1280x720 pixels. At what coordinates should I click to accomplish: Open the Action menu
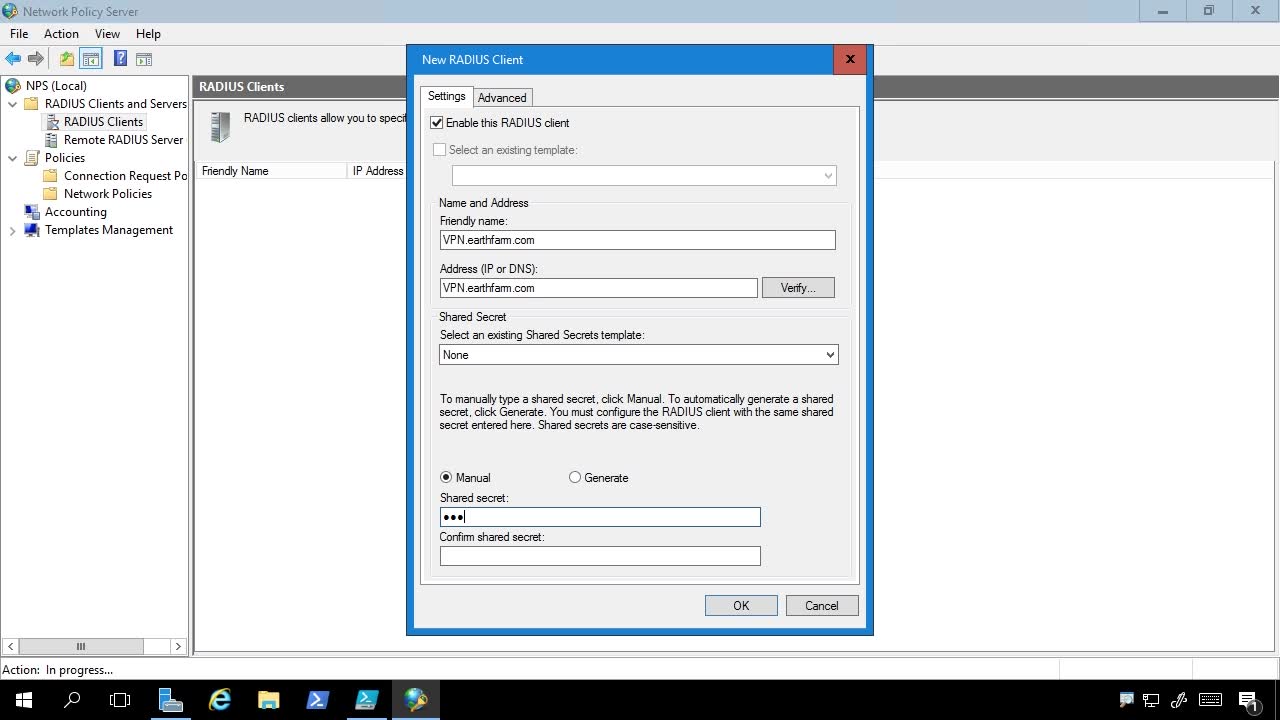pyautogui.click(x=61, y=34)
